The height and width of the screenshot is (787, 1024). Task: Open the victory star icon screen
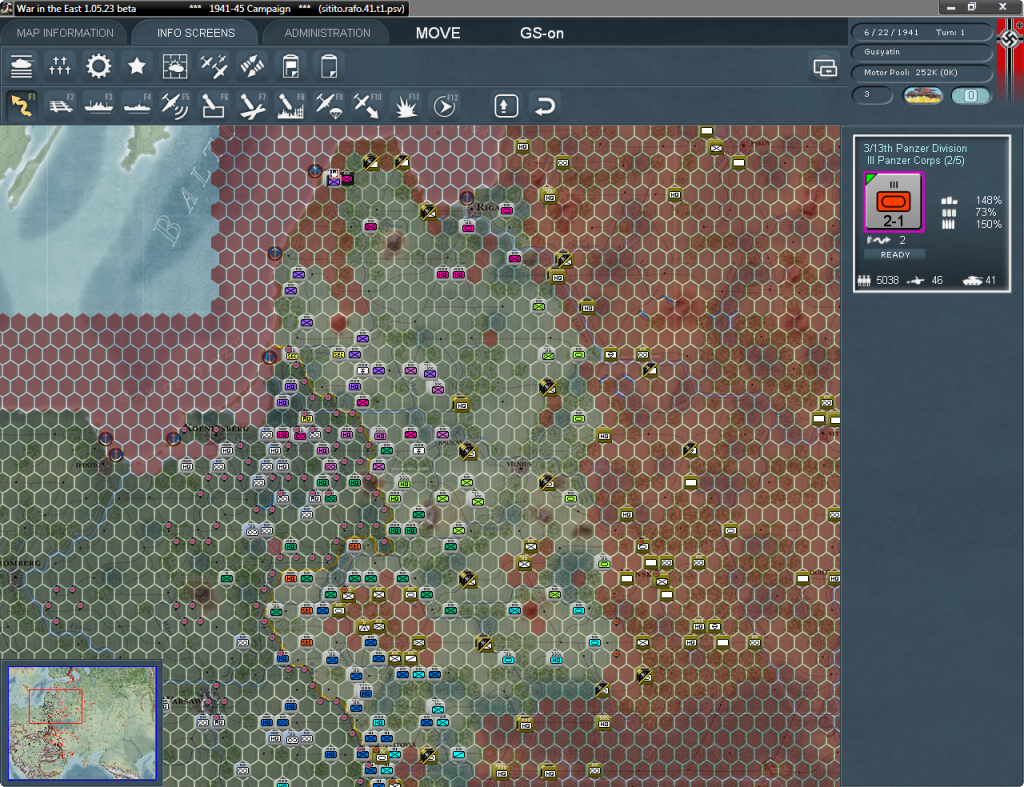point(136,66)
